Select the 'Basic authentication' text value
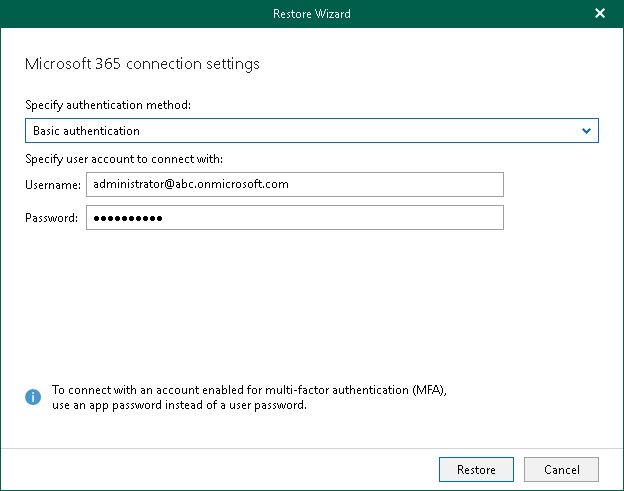 86,131
